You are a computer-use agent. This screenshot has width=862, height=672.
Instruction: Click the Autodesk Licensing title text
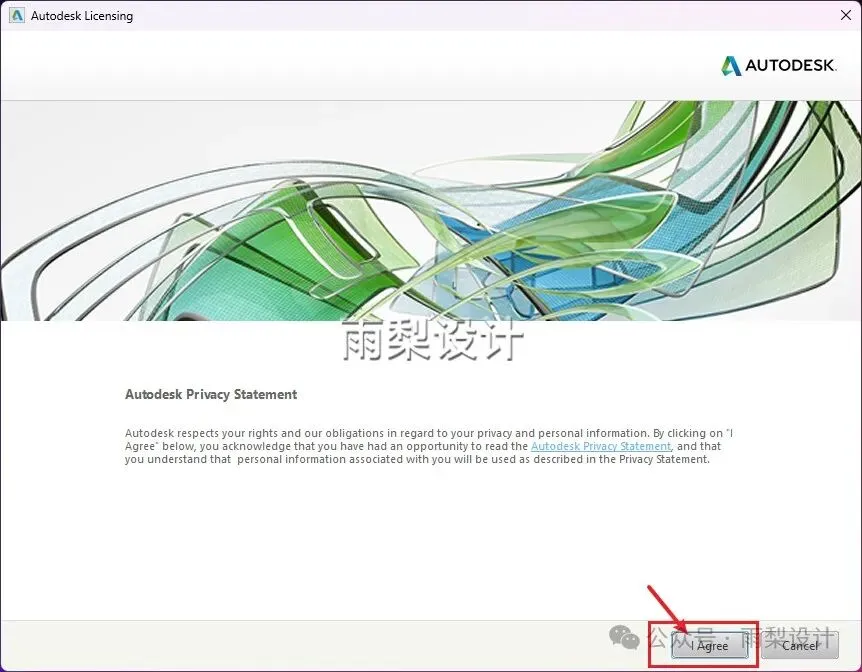(x=82, y=16)
